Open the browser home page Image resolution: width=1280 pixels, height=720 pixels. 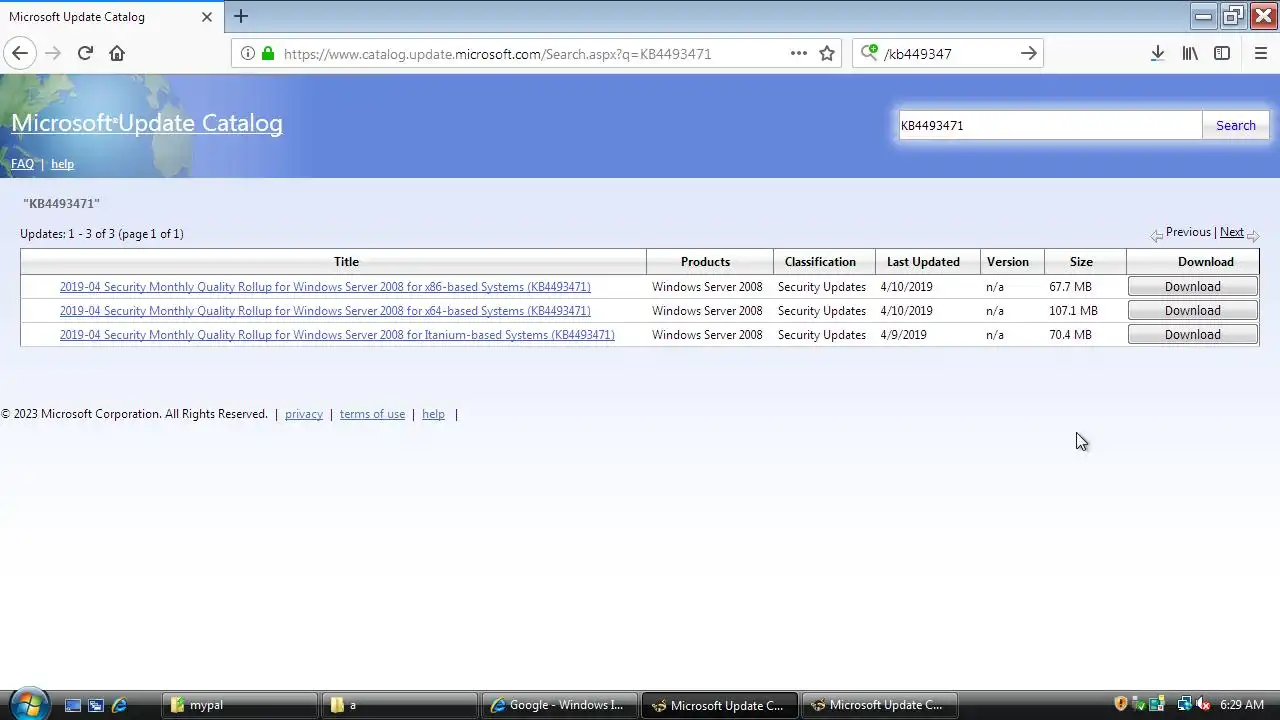[x=117, y=53]
